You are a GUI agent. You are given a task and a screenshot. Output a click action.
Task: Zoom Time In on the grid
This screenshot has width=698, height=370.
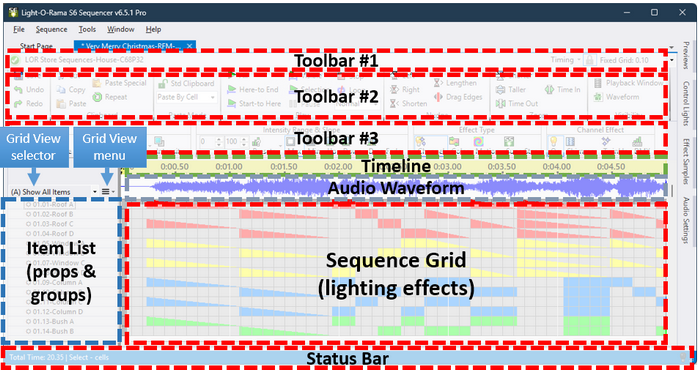563,89
